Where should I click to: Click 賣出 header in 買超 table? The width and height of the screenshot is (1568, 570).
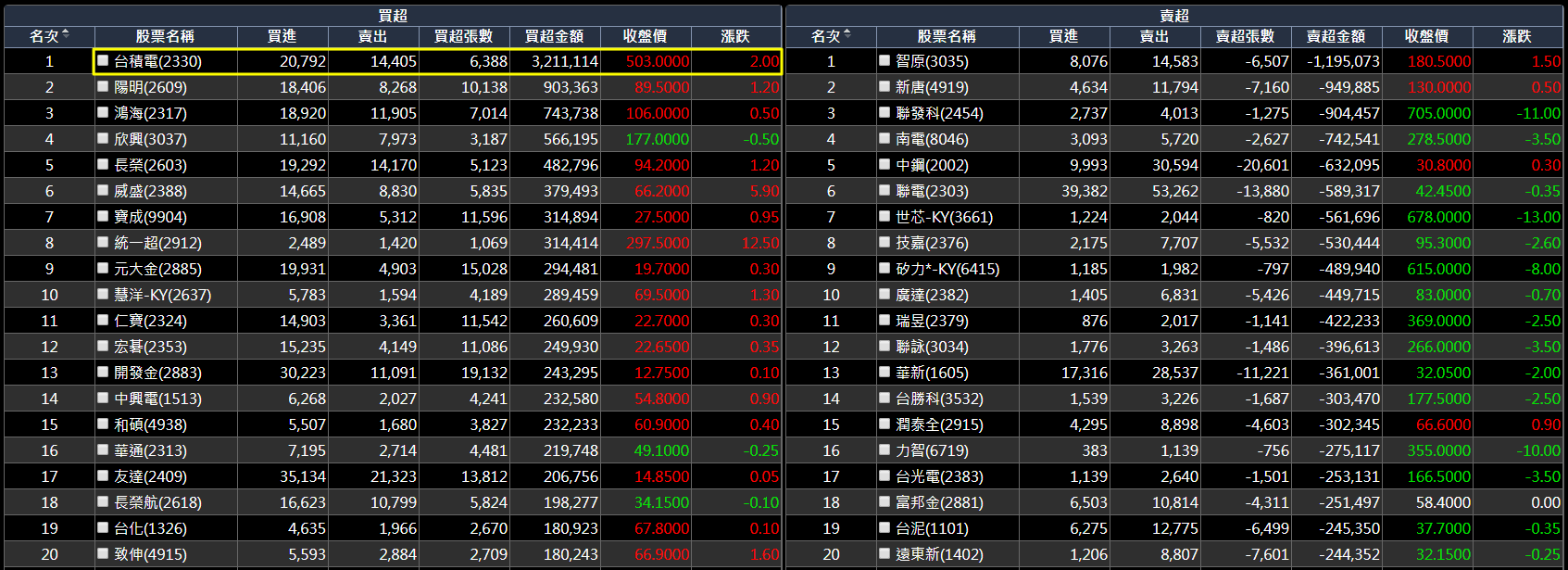click(372, 36)
